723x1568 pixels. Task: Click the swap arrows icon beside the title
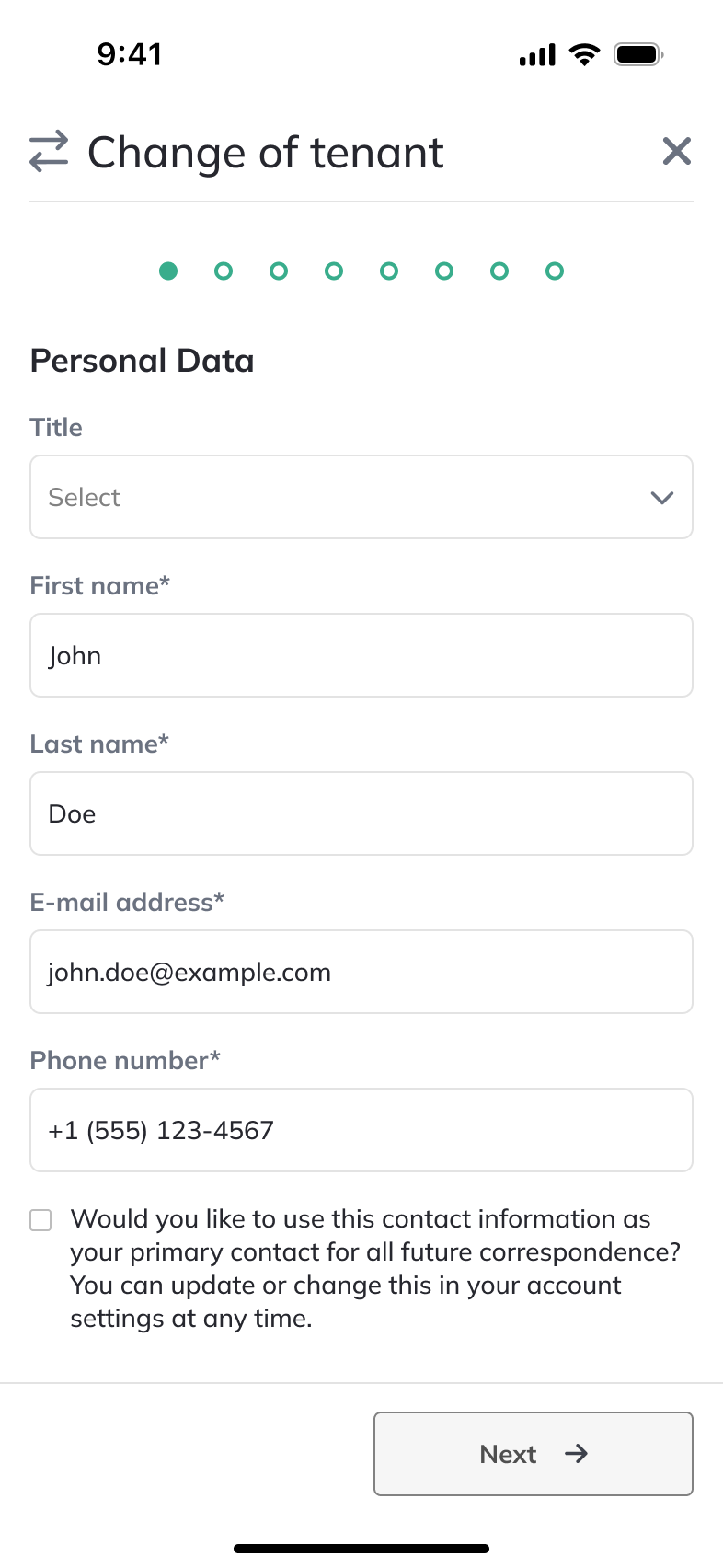pos(49,152)
